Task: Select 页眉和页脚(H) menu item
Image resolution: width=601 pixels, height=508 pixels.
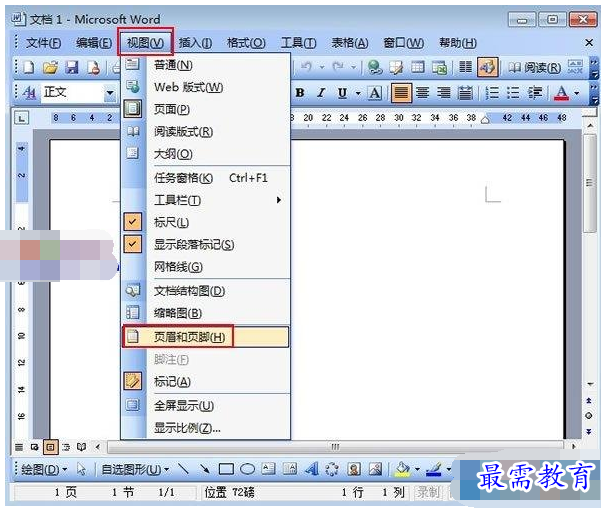Action: 205,337
